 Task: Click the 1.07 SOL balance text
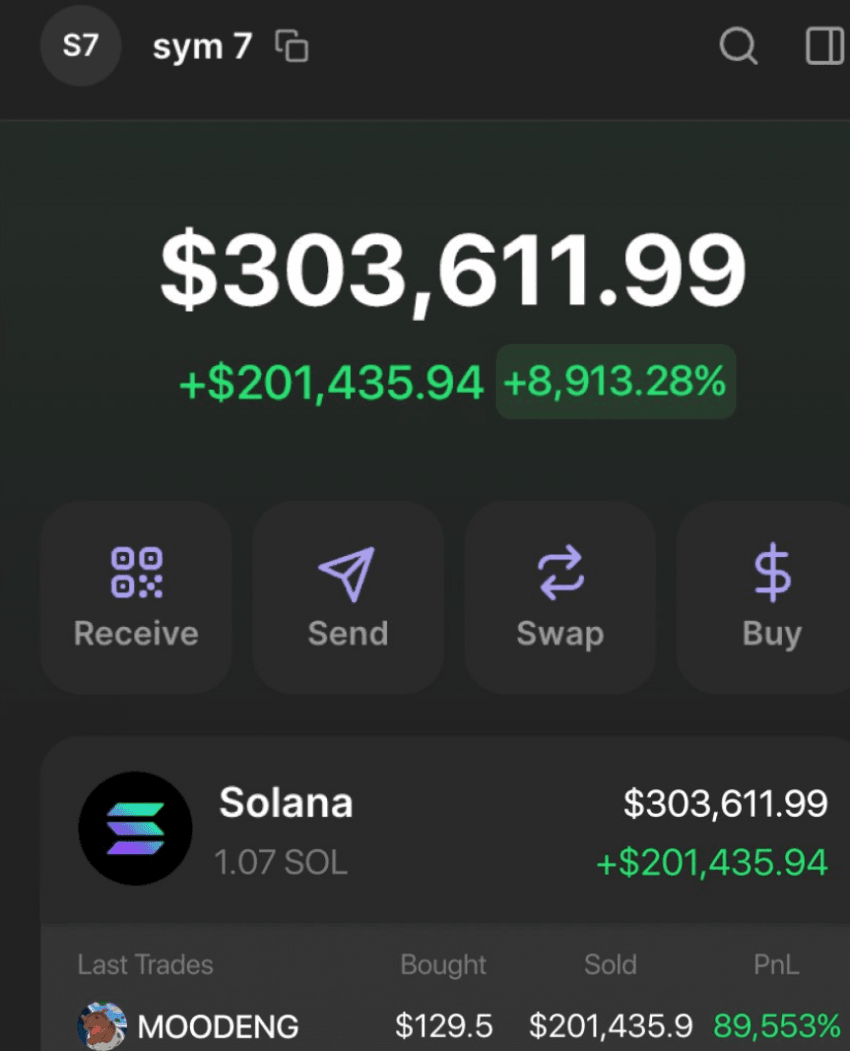(x=281, y=863)
